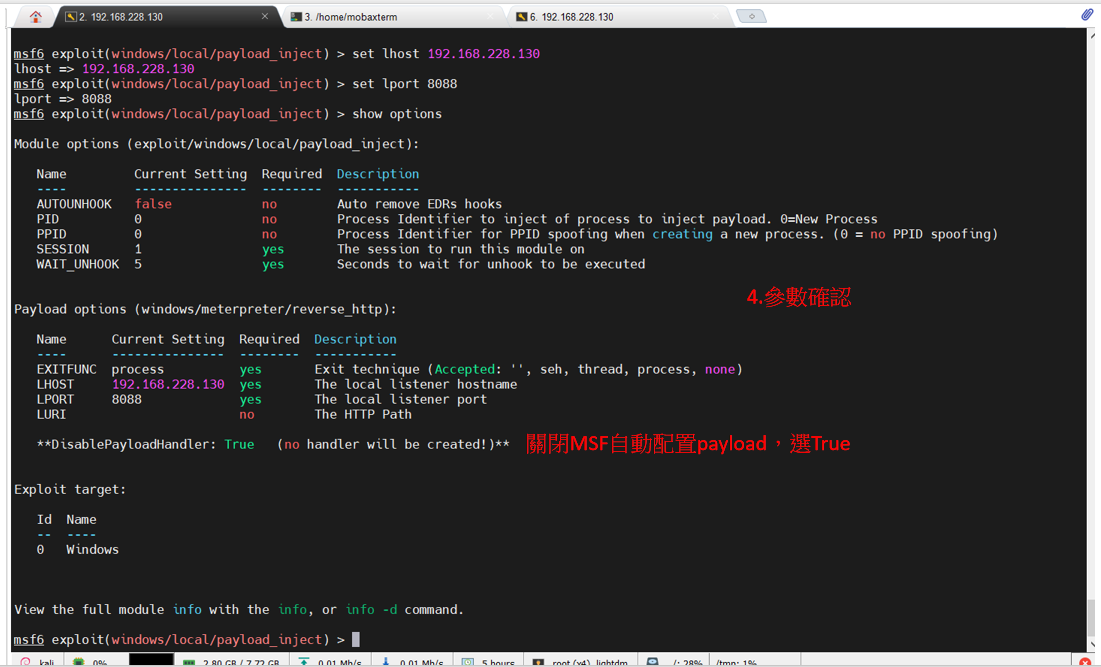
Task: Click at the msf6 command prompt cursor
Action: (356, 640)
